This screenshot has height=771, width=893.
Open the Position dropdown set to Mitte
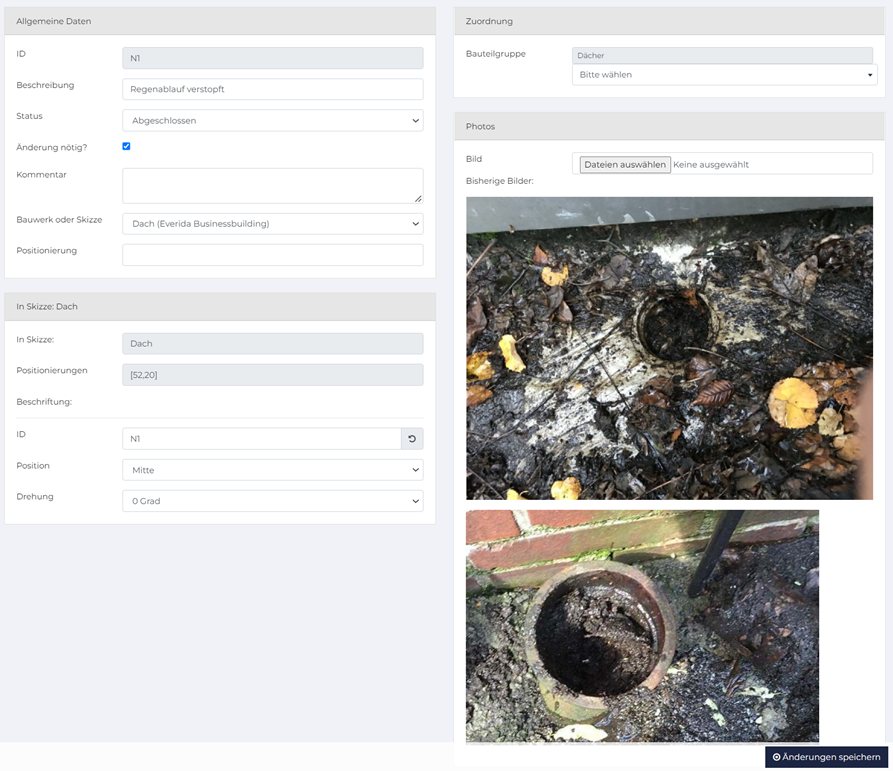click(x=273, y=470)
